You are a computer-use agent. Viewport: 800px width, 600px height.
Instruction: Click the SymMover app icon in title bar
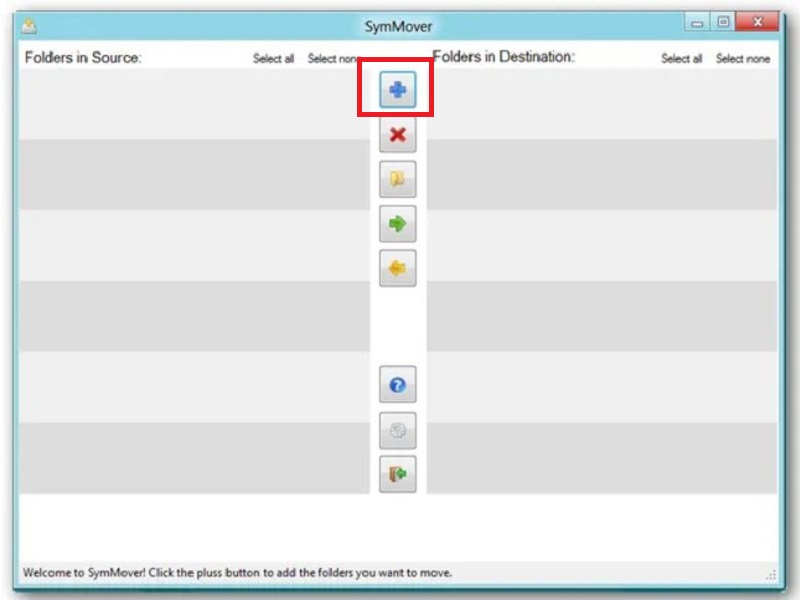tap(30, 27)
